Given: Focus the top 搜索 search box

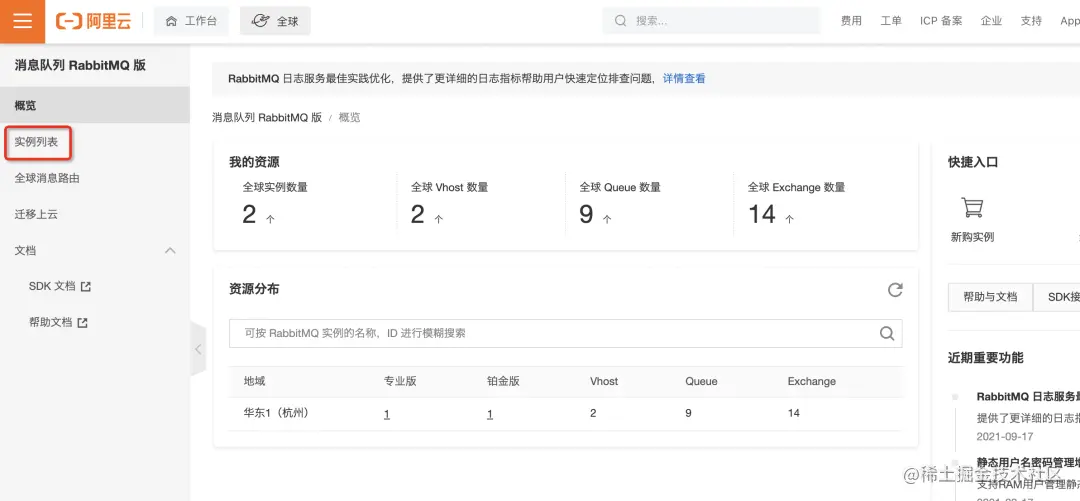Looking at the screenshot, I should click(x=712, y=21).
